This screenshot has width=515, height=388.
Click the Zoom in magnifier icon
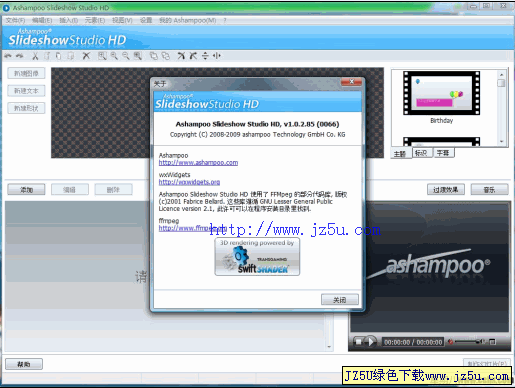(114, 56)
